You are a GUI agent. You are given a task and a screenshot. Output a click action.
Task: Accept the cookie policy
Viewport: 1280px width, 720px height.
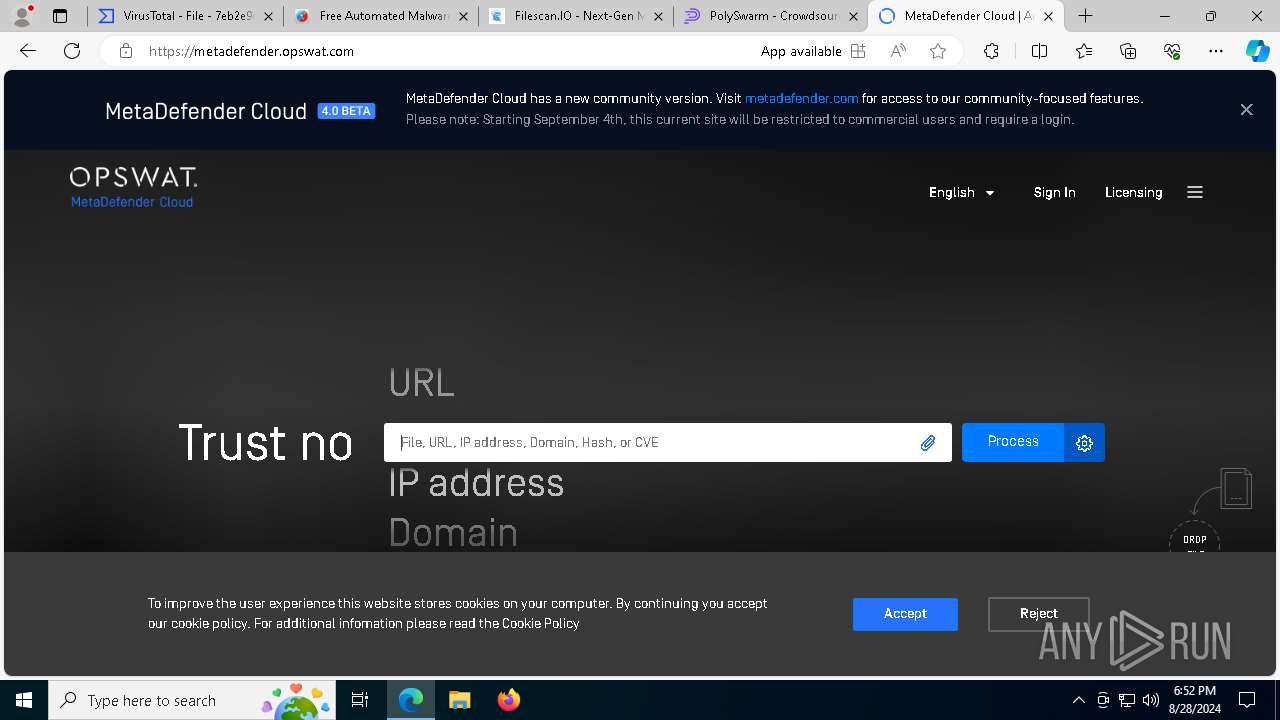point(905,614)
